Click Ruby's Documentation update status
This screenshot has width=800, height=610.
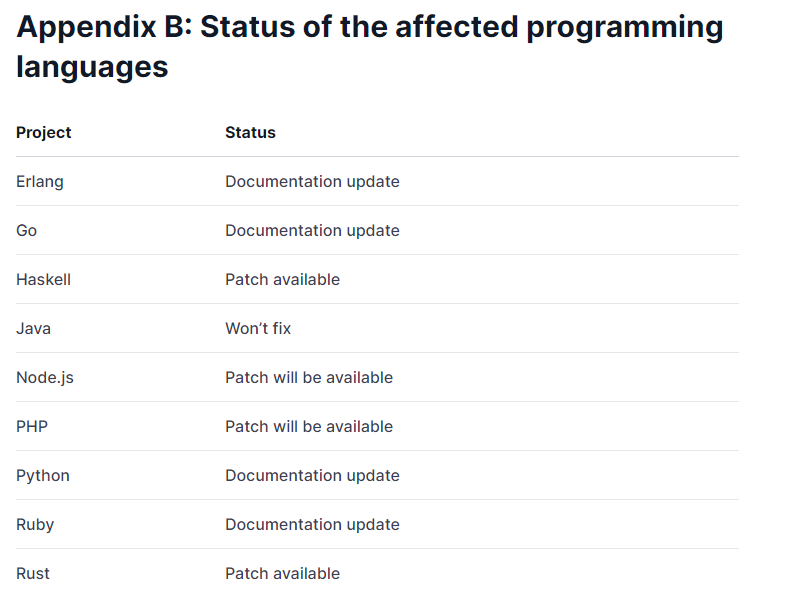[312, 524]
